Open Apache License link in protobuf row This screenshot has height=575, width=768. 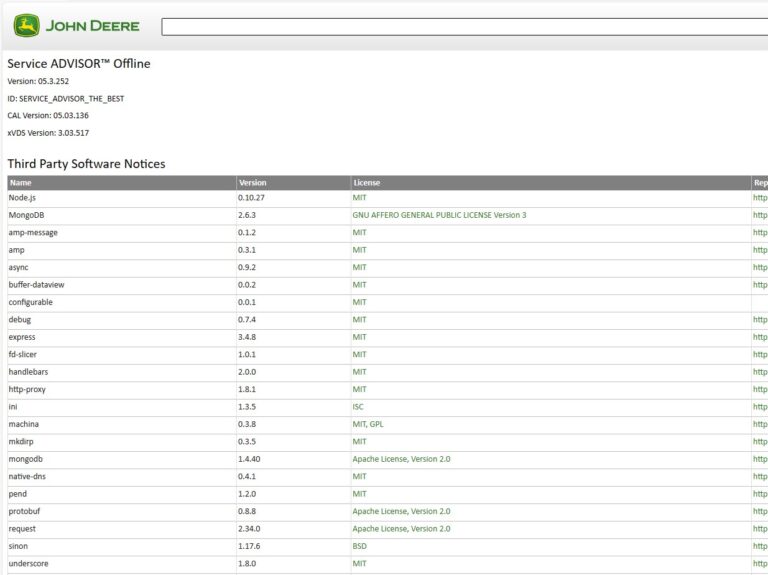(401, 511)
